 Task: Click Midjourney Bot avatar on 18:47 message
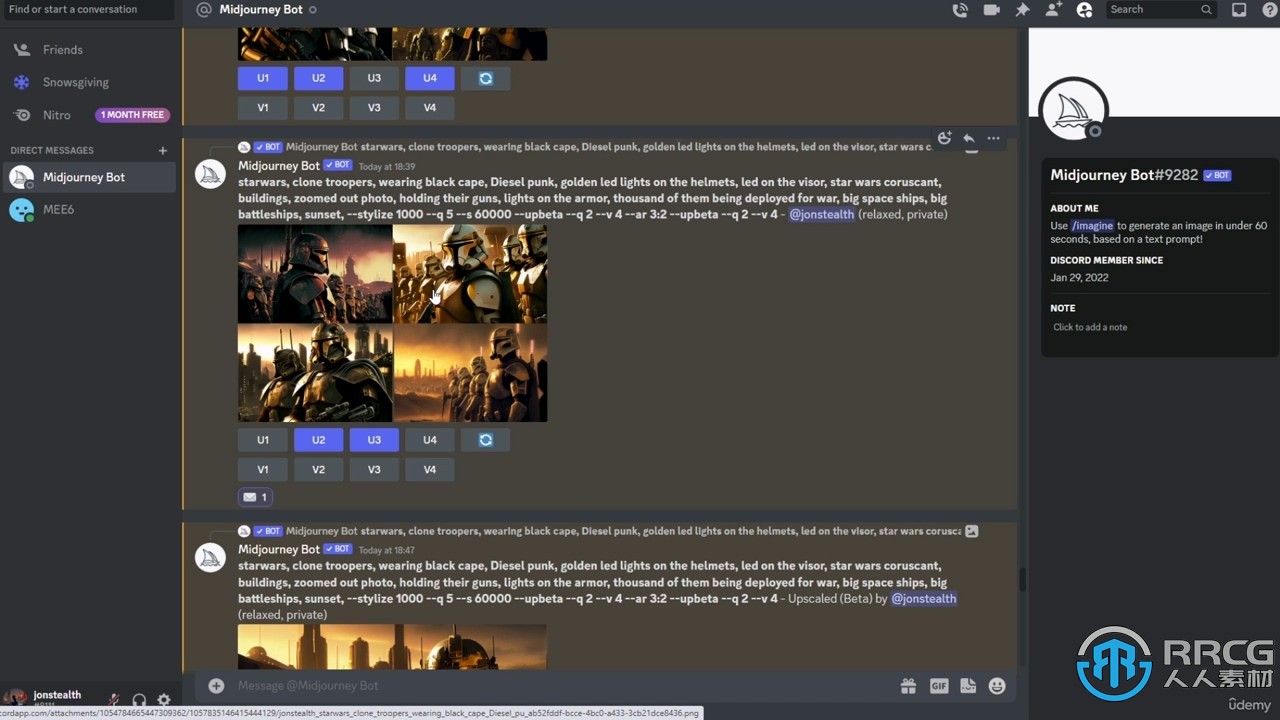(x=210, y=558)
